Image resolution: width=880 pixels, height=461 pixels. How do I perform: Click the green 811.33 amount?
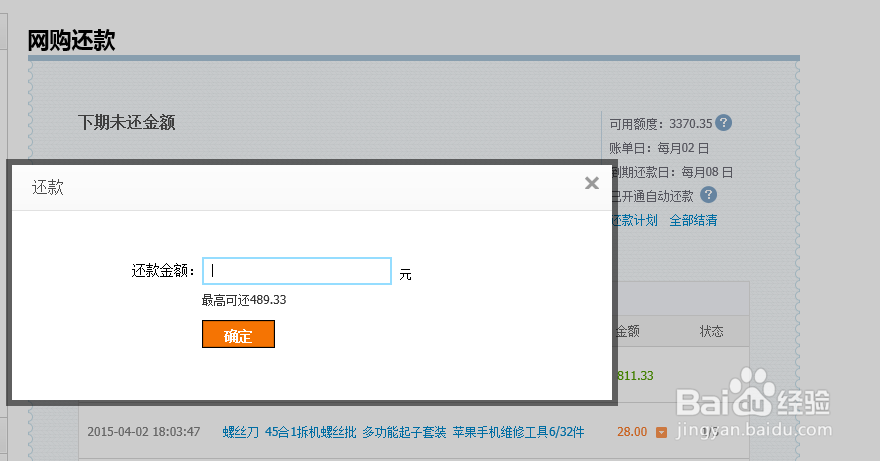pyautogui.click(x=635, y=376)
